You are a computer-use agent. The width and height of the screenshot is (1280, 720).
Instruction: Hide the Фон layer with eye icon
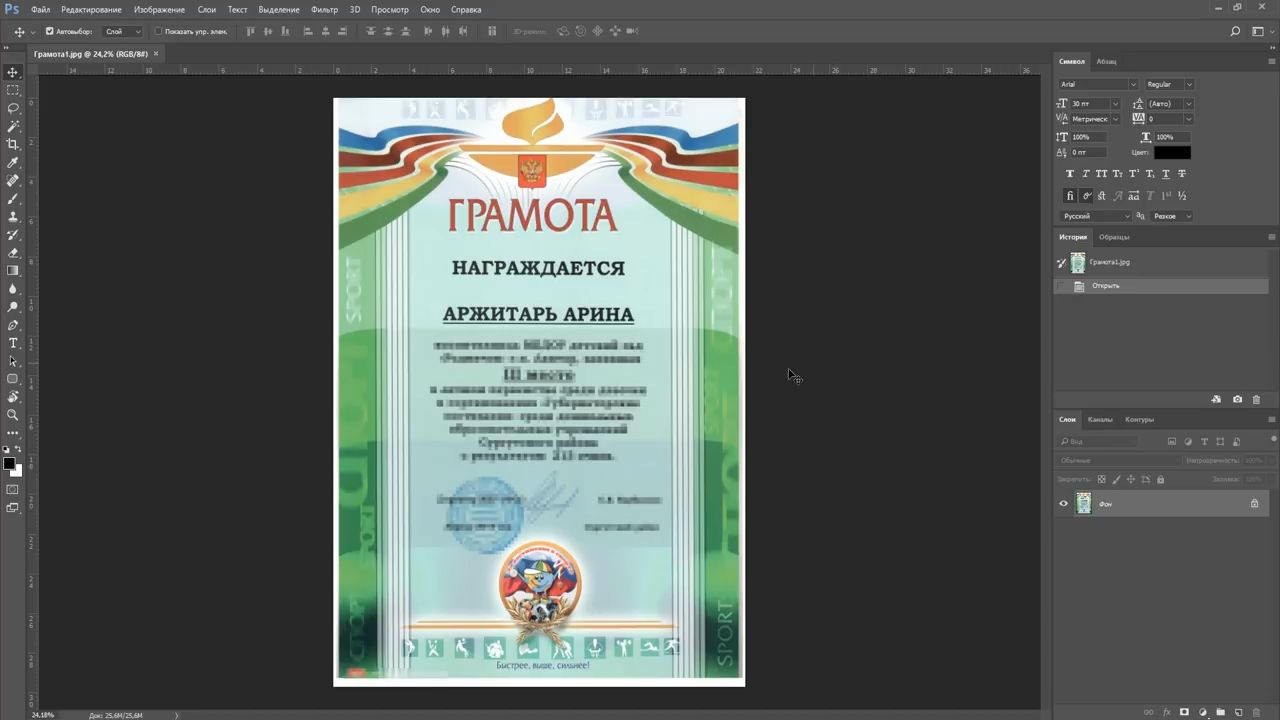[1063, 504]
